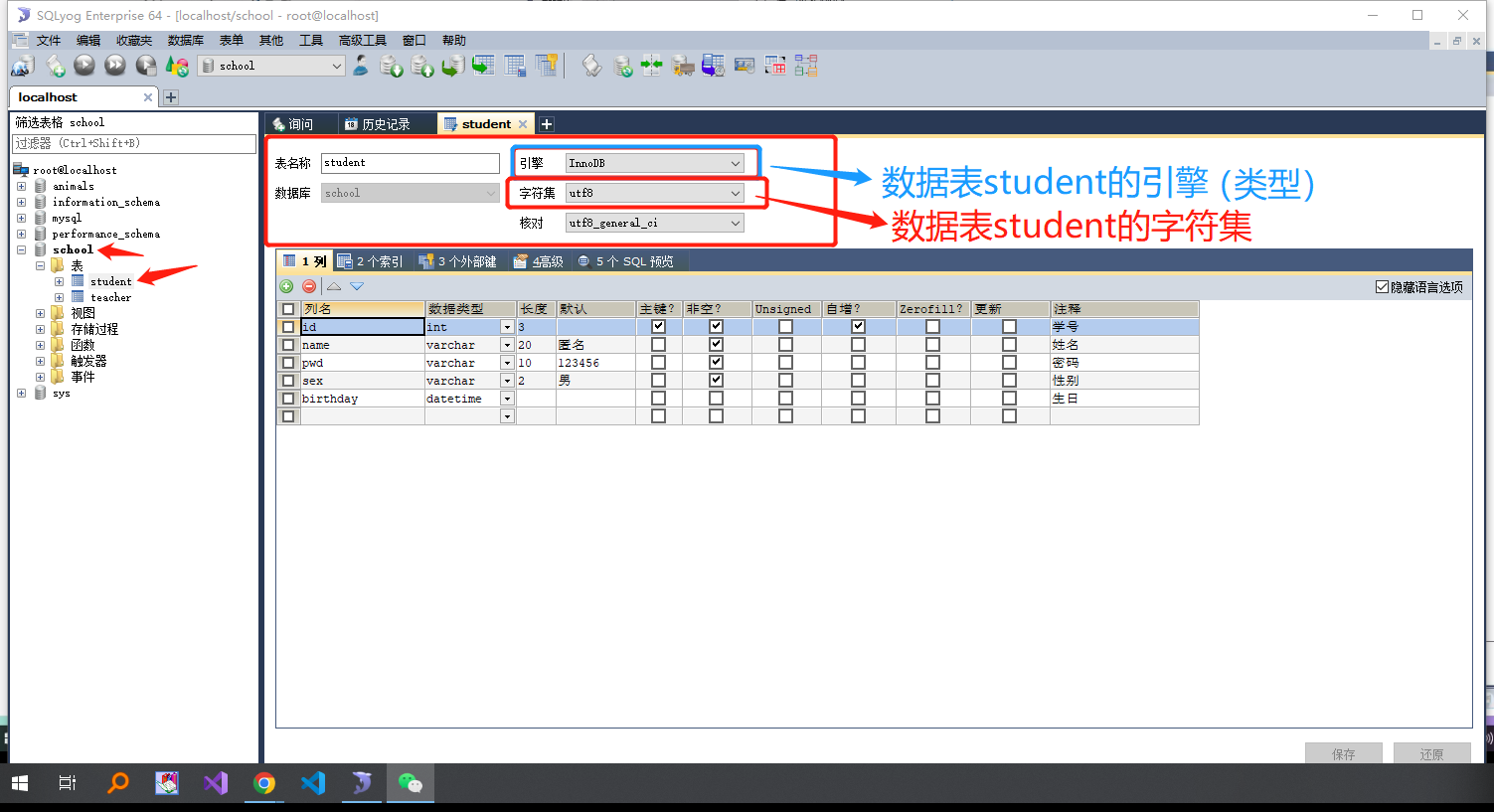Viewport: 1494px width, 812px height.
Task: Open data type dropdown for birthday row
Action: (x=507, y=399)
